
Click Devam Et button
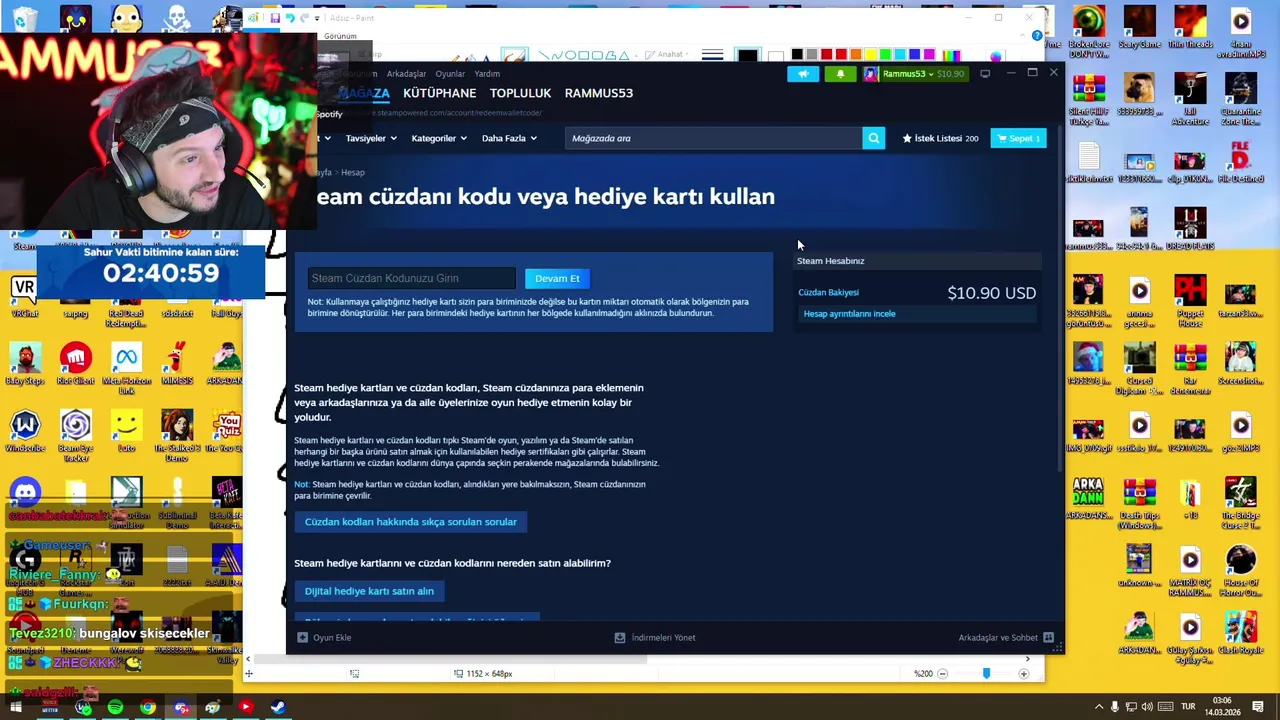click(x=557, y=279)
